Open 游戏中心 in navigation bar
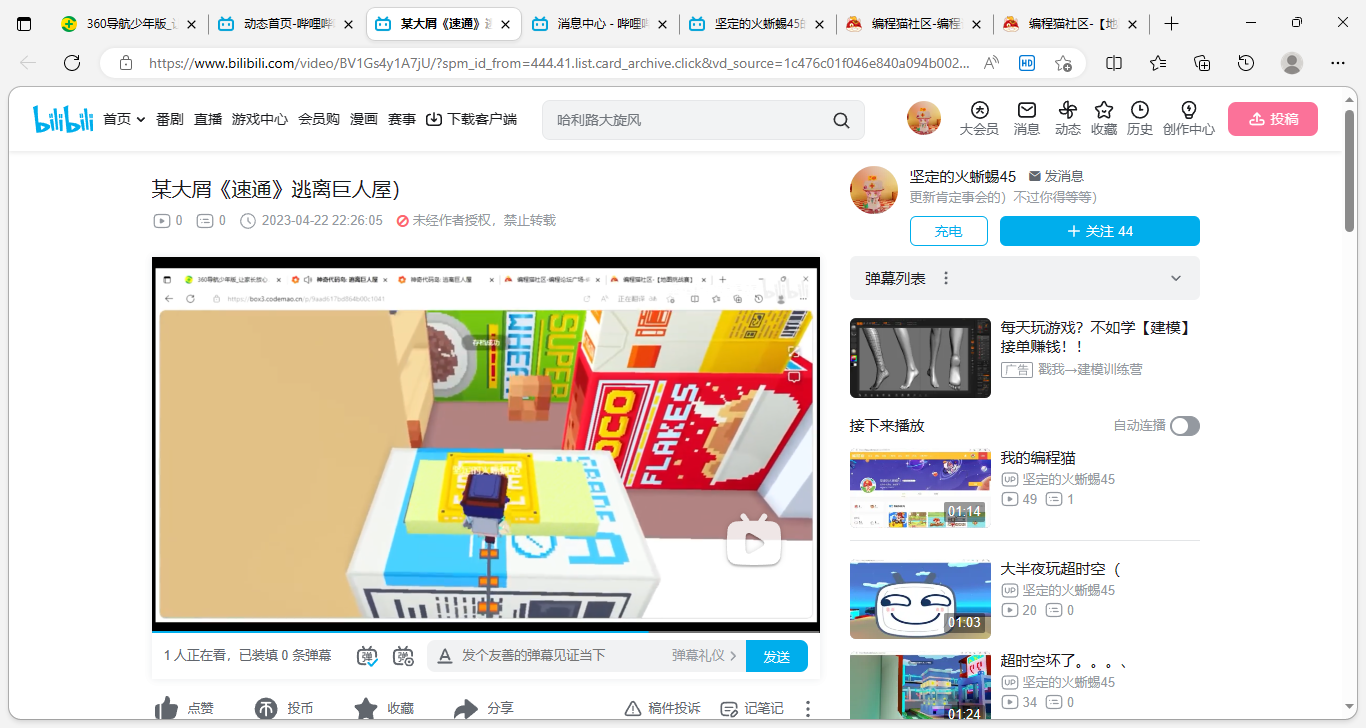1366x728 pixels. click(260, 119)
